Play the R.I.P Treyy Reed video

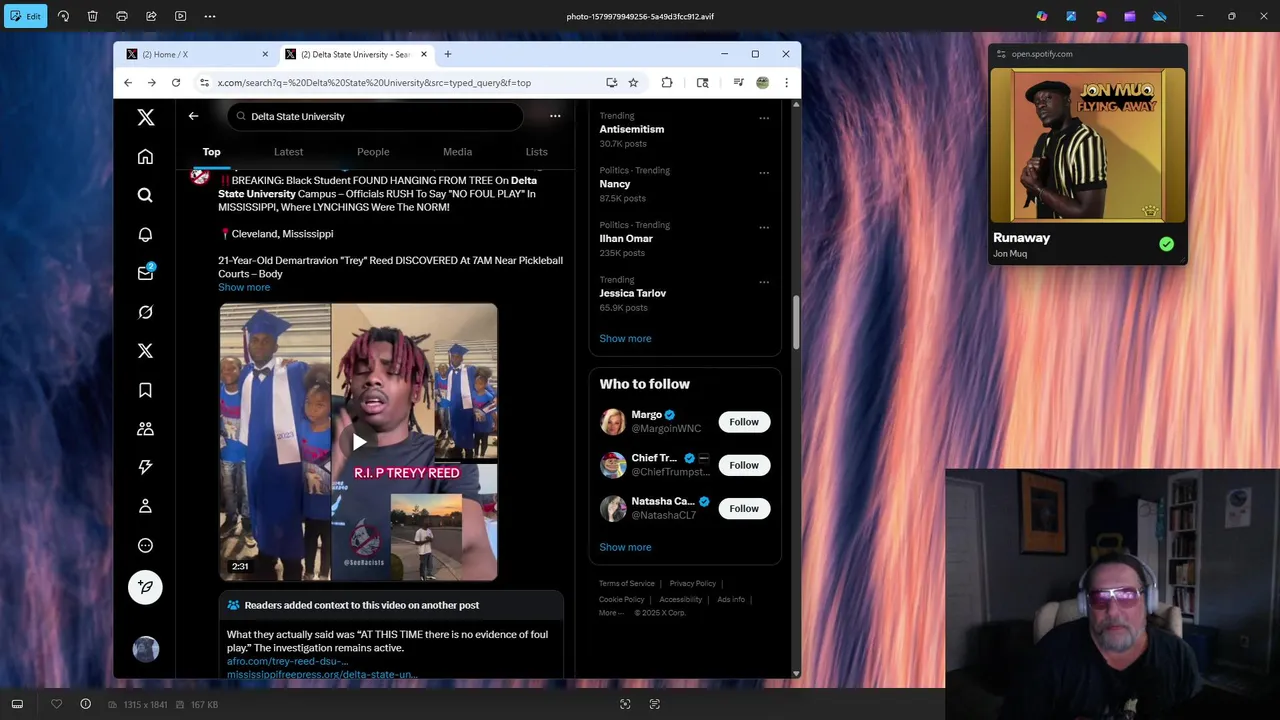359,442
